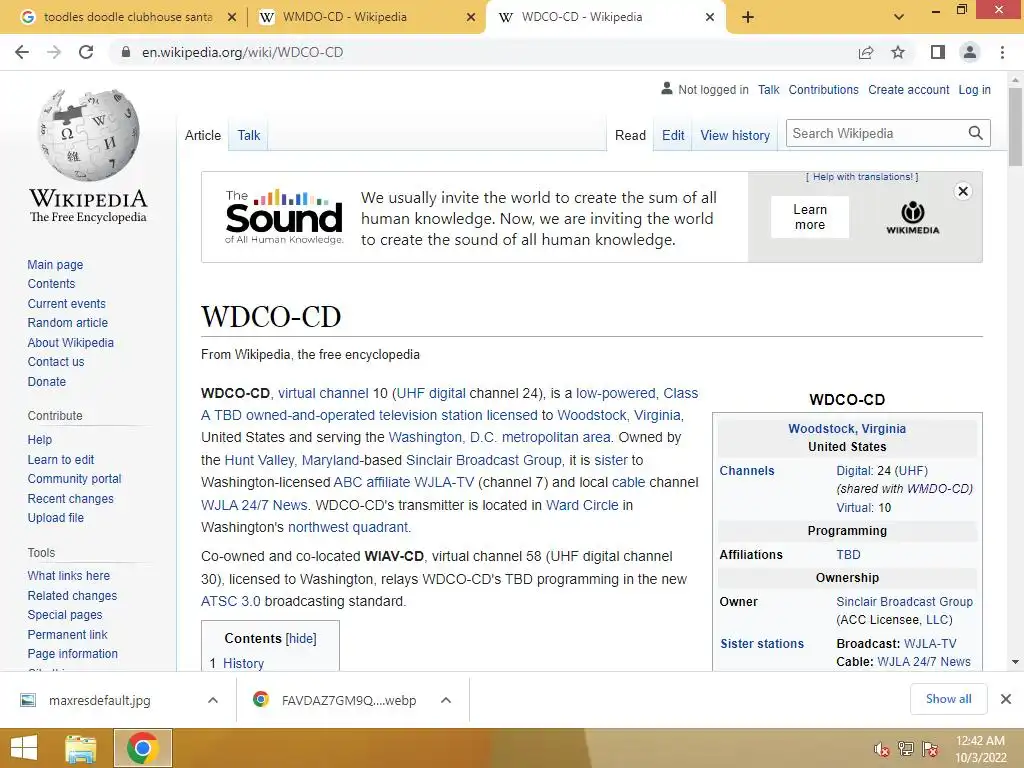Open the Contributions link
Viewport: 1024px width, 768px height.
point(823,89)
